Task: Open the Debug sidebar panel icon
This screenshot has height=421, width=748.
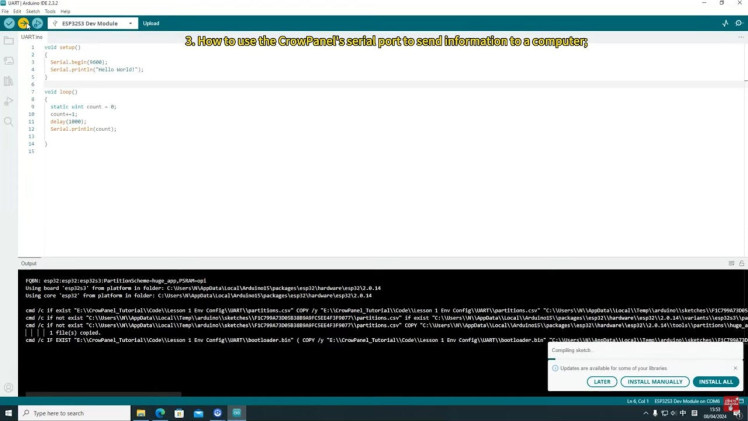Action: pos(9,101)
